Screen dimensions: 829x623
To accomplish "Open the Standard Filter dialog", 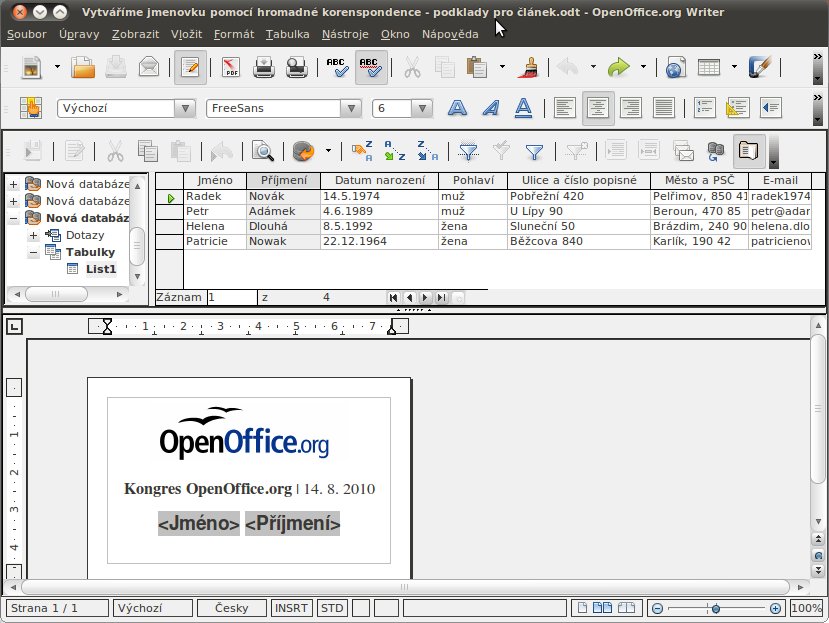I will pyautogui.click(x=535, y=152).
